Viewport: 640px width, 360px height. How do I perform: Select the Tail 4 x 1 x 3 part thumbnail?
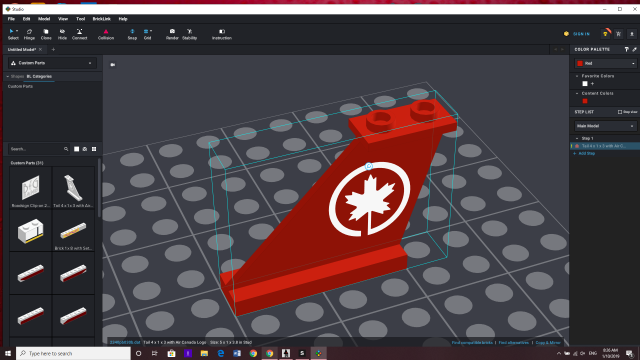(x=73, y=188)
